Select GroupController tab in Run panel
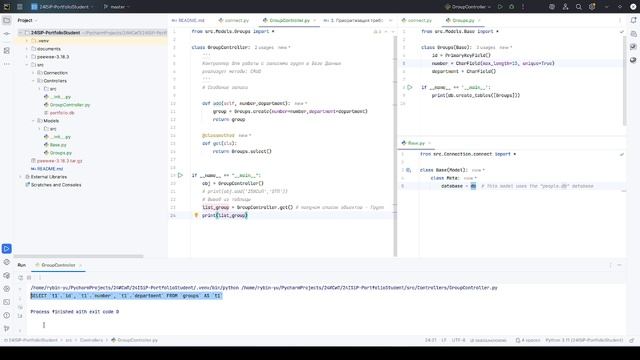This screenshot has height=360, width=640. click(x=58, y=265)
